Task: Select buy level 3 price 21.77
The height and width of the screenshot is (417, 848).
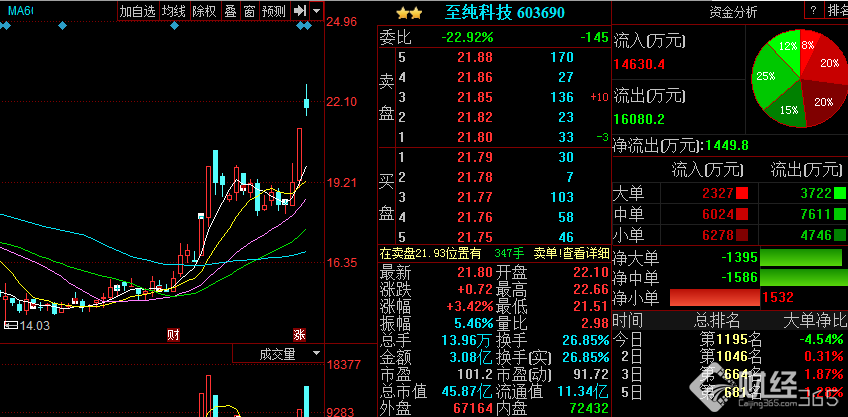Action: click(475, 197)
